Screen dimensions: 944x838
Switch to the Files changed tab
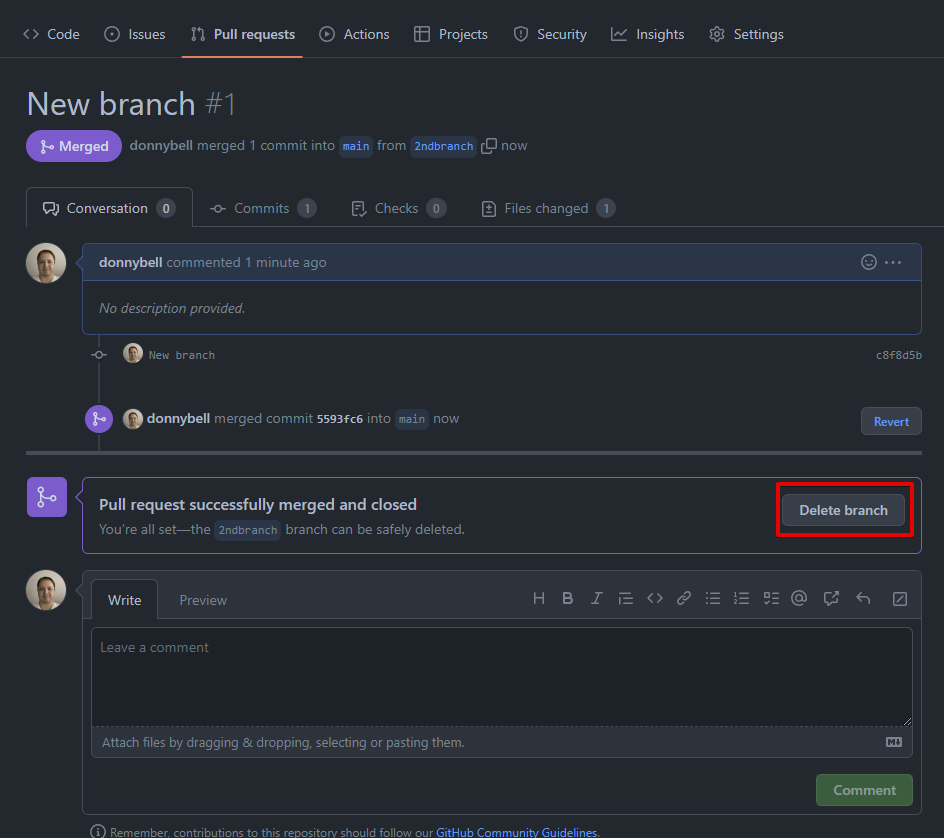point(546,208)
